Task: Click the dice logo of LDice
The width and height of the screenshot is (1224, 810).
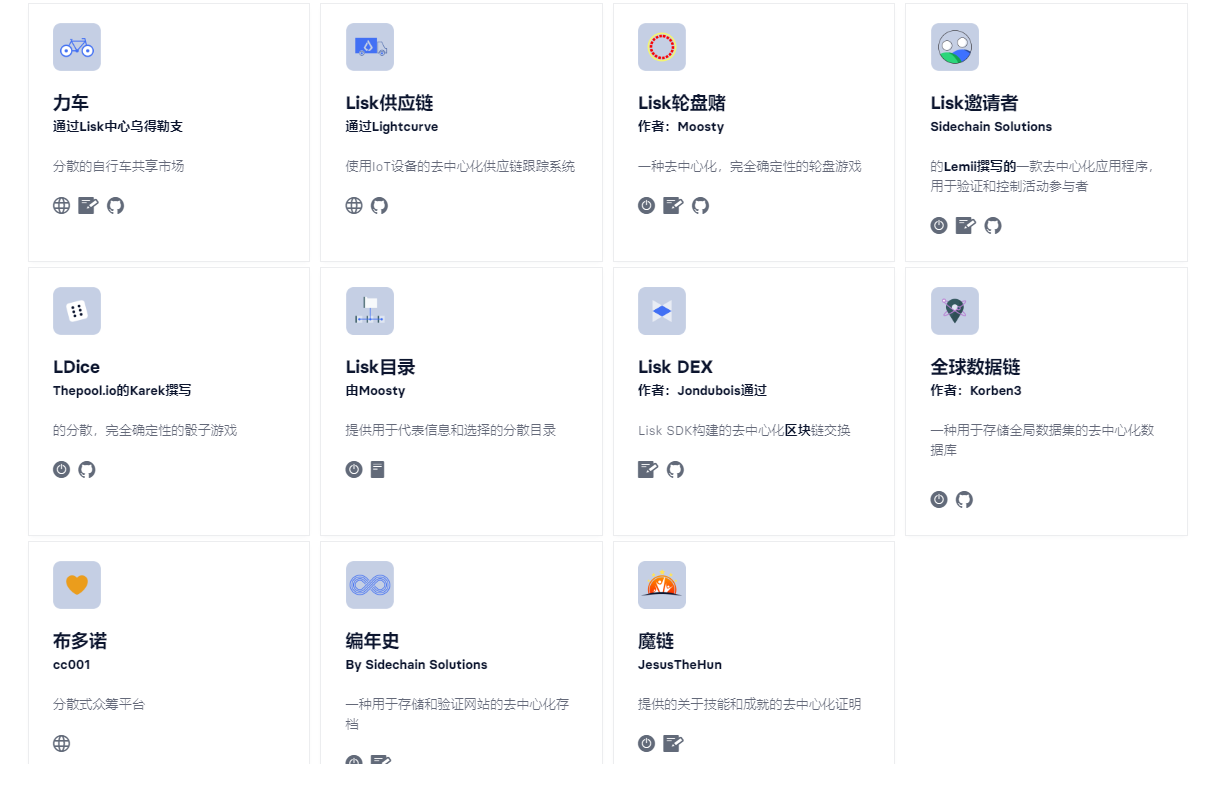Action: (x=77, y=311)
